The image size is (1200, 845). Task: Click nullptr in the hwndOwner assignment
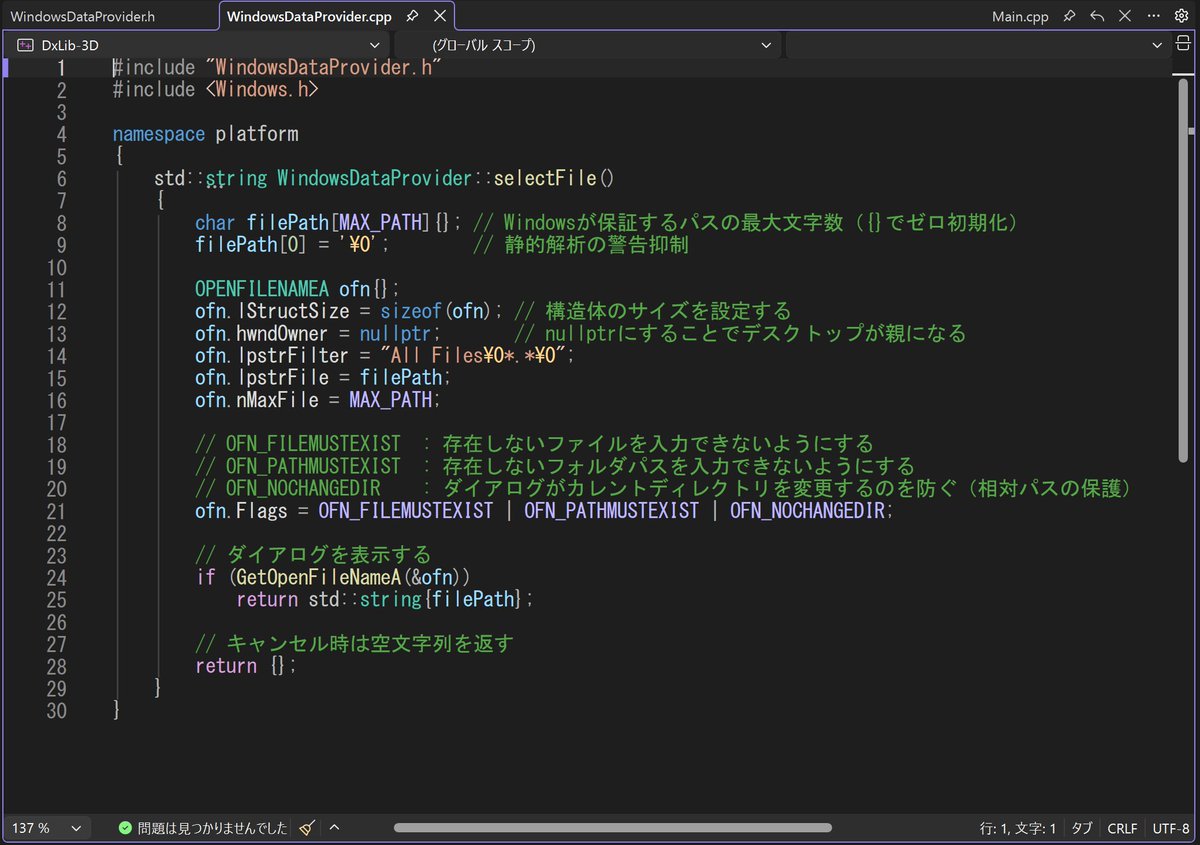[395, 334]
